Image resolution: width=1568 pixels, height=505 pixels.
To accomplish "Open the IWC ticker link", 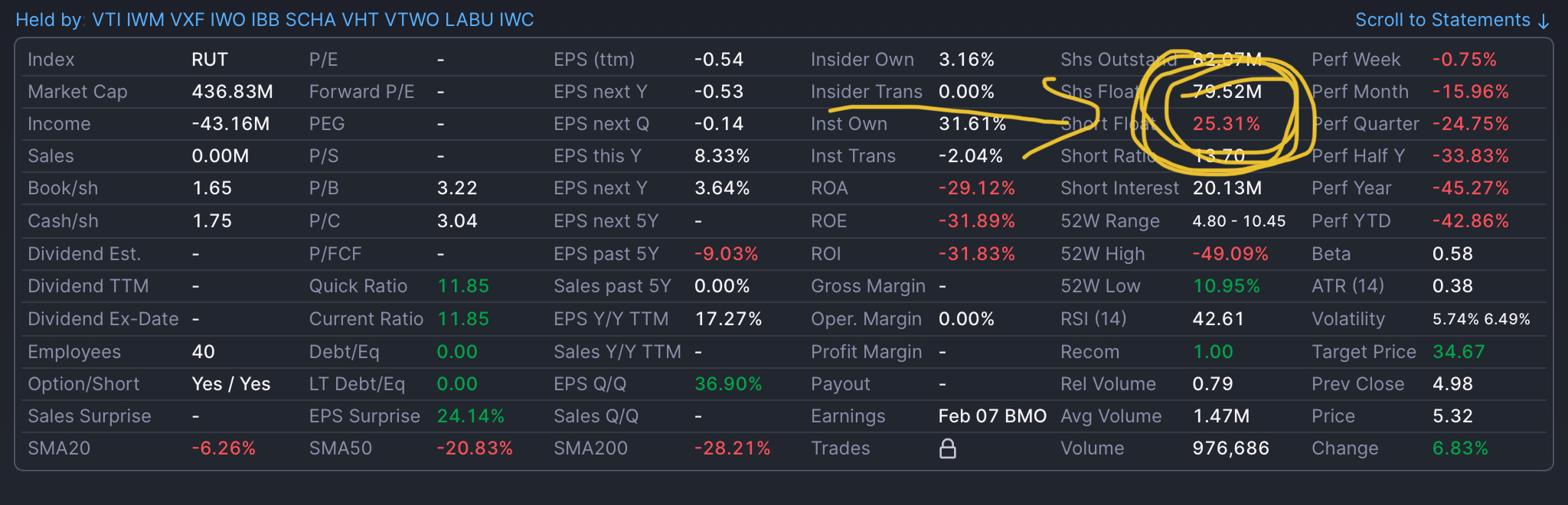I will pos(517,20).
